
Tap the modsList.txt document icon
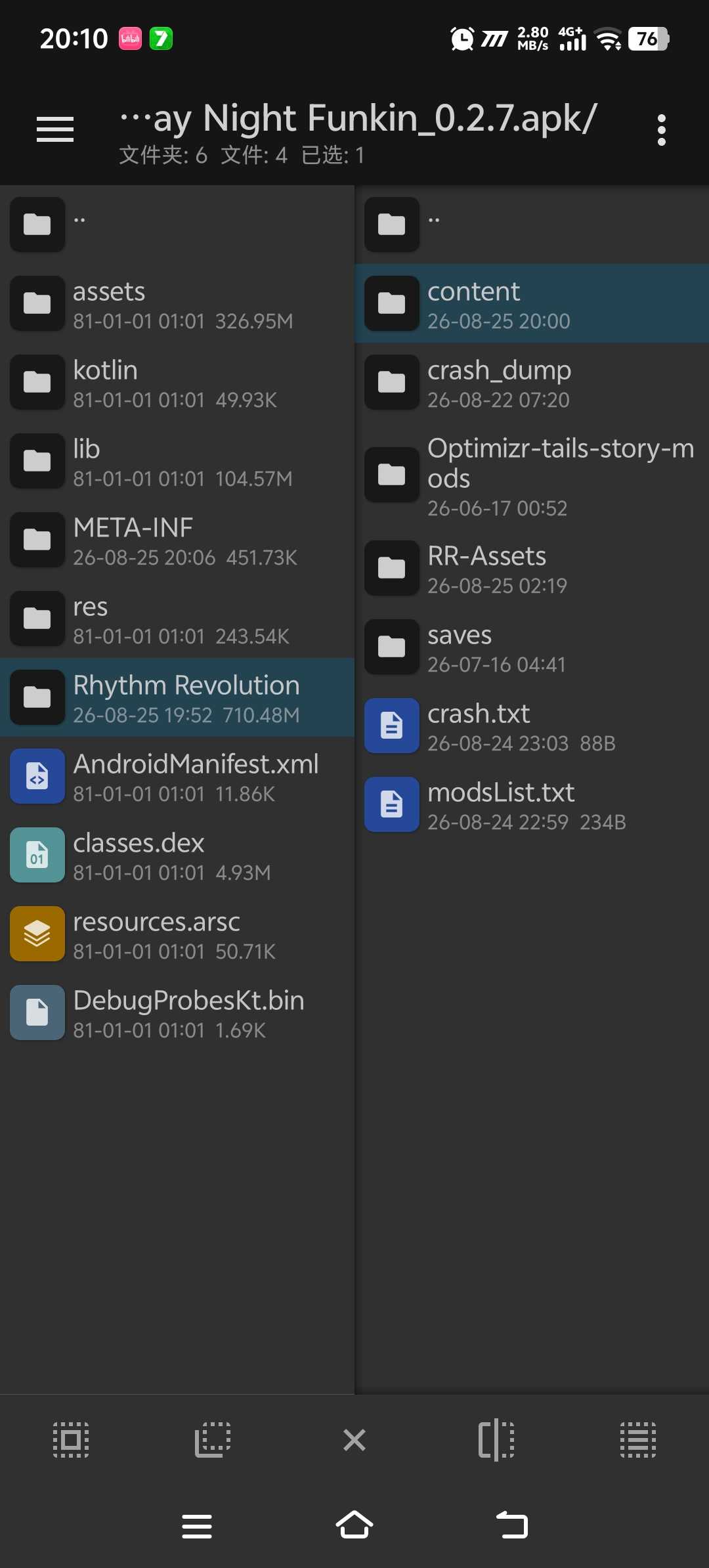click(x=392, y=804)
